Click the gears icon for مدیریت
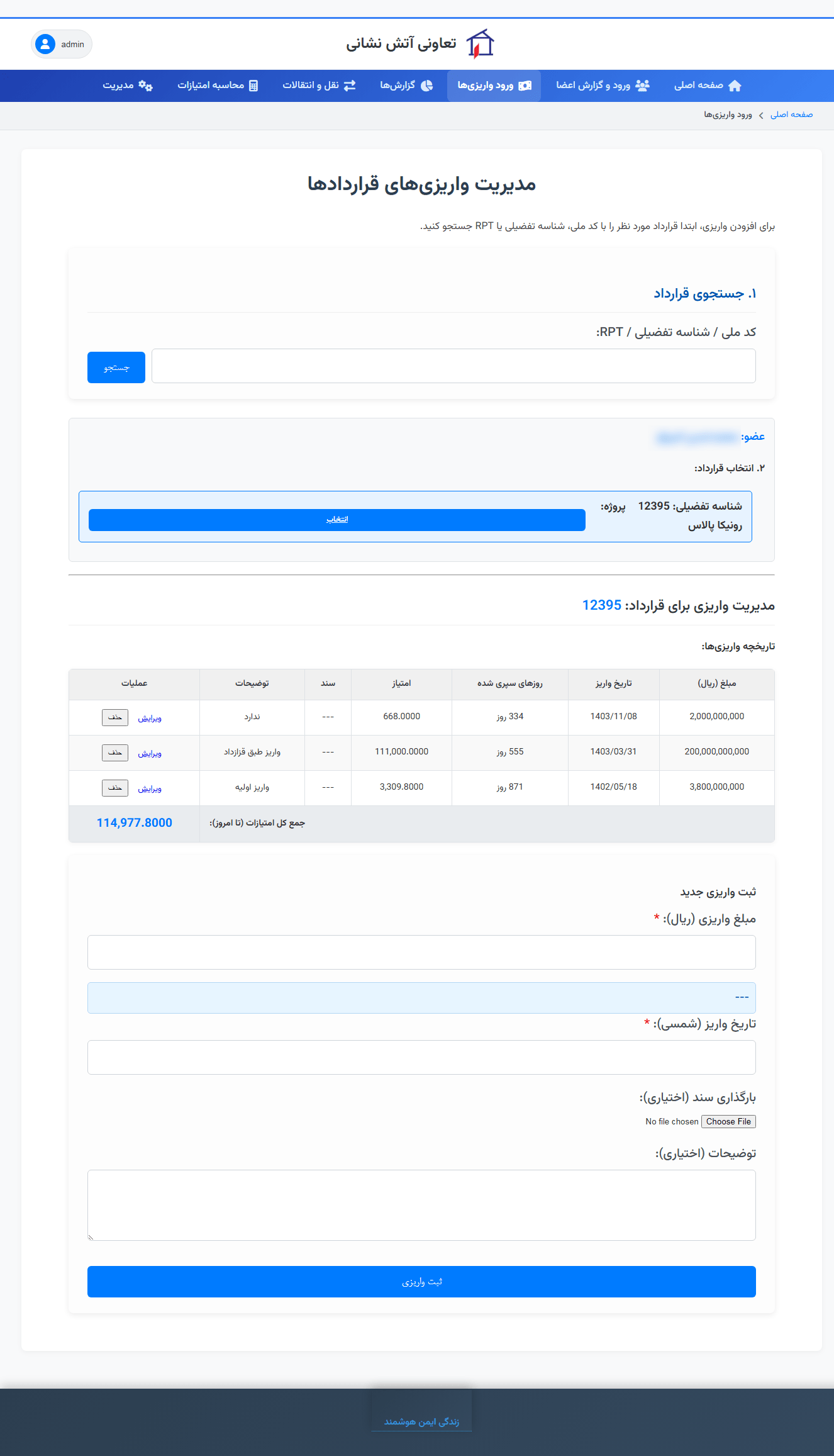This screenshot has height=1456, width=834. coord(145,86)
